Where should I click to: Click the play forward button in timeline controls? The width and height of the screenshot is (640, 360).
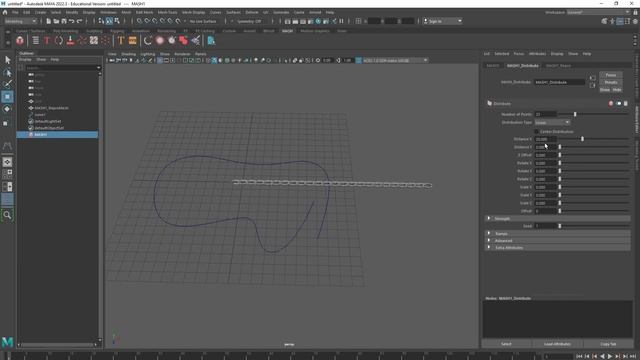[x=610, y=356]
